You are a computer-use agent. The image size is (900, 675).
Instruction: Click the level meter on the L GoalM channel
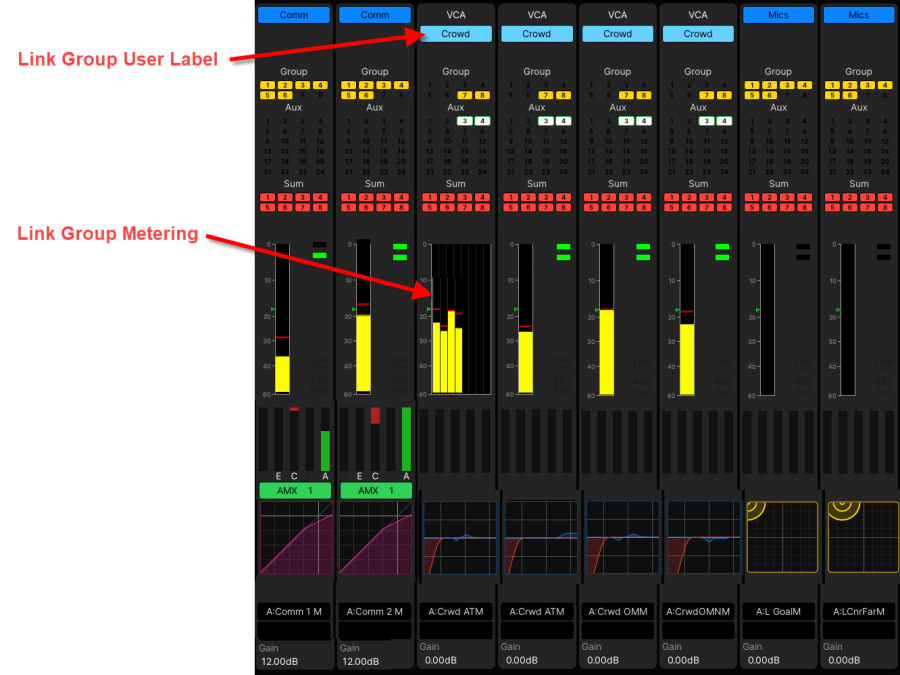click(x=767, y=320)
